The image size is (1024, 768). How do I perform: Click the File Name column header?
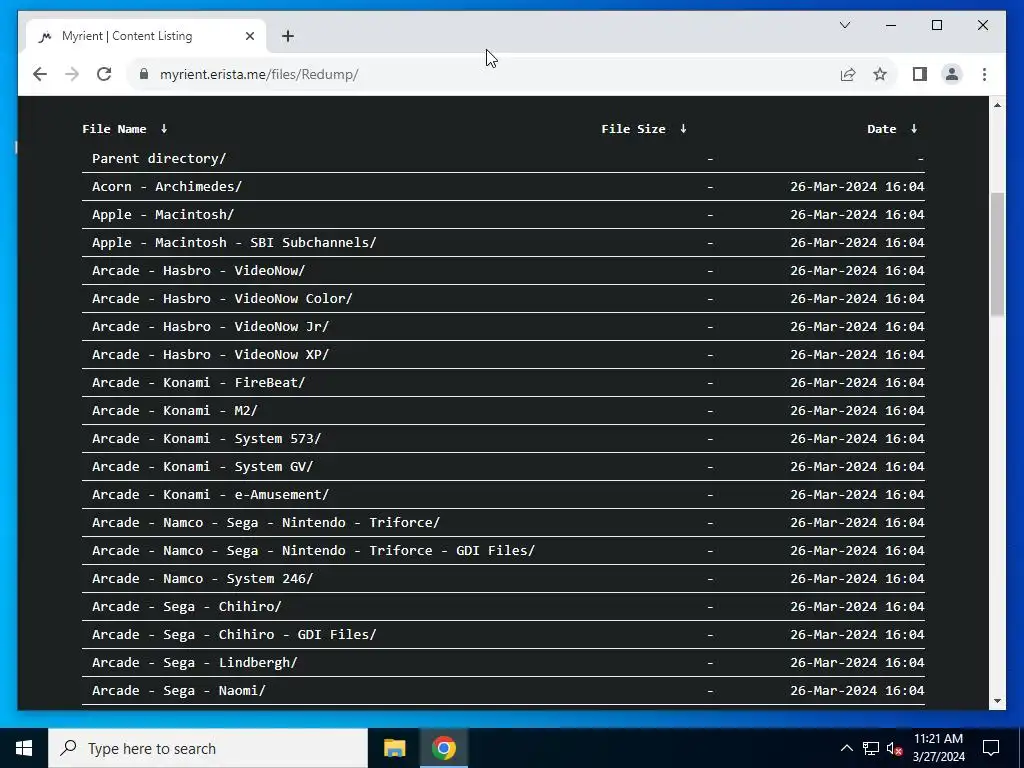(x=114, y=129)
